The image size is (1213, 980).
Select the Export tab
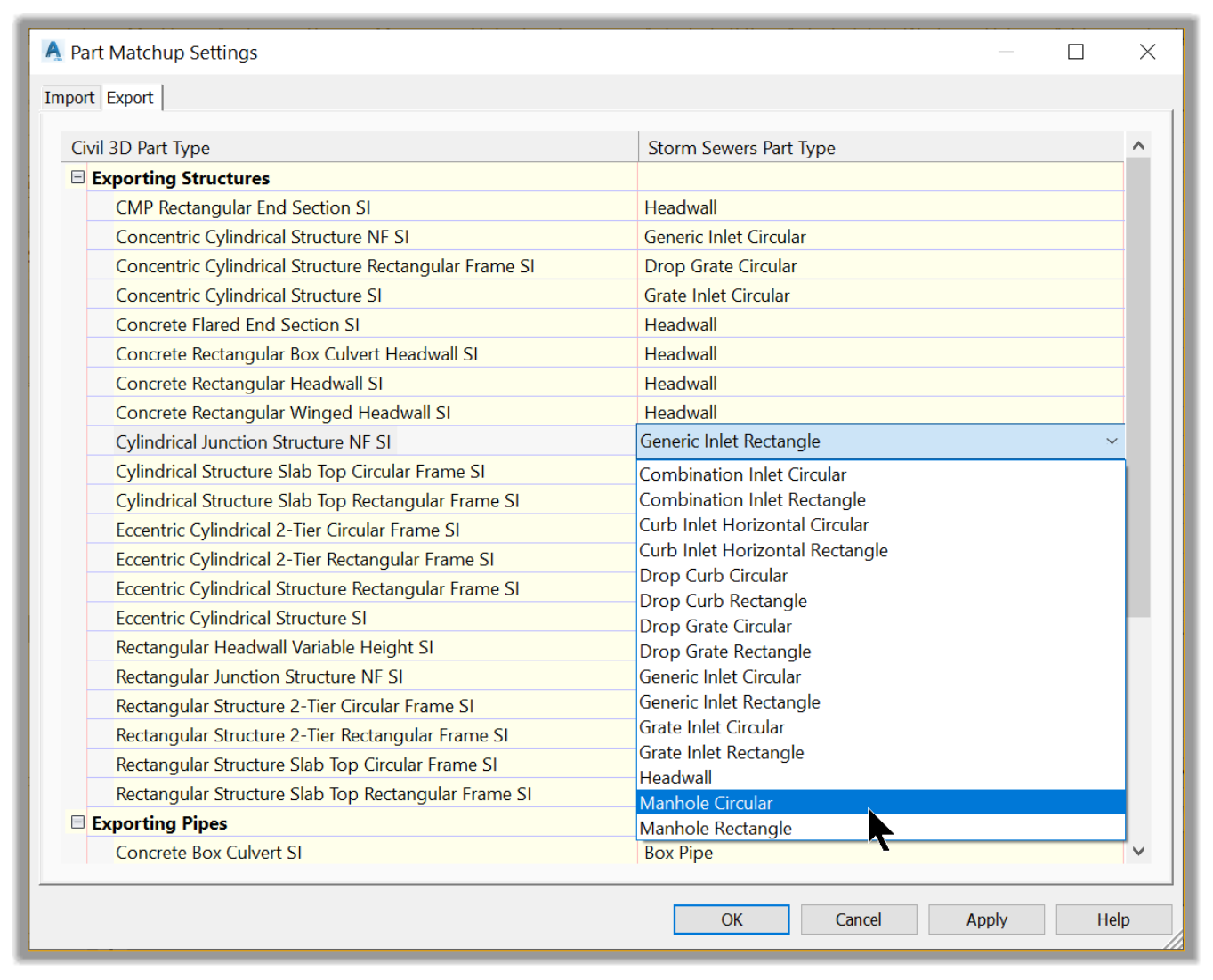point(130,98)
